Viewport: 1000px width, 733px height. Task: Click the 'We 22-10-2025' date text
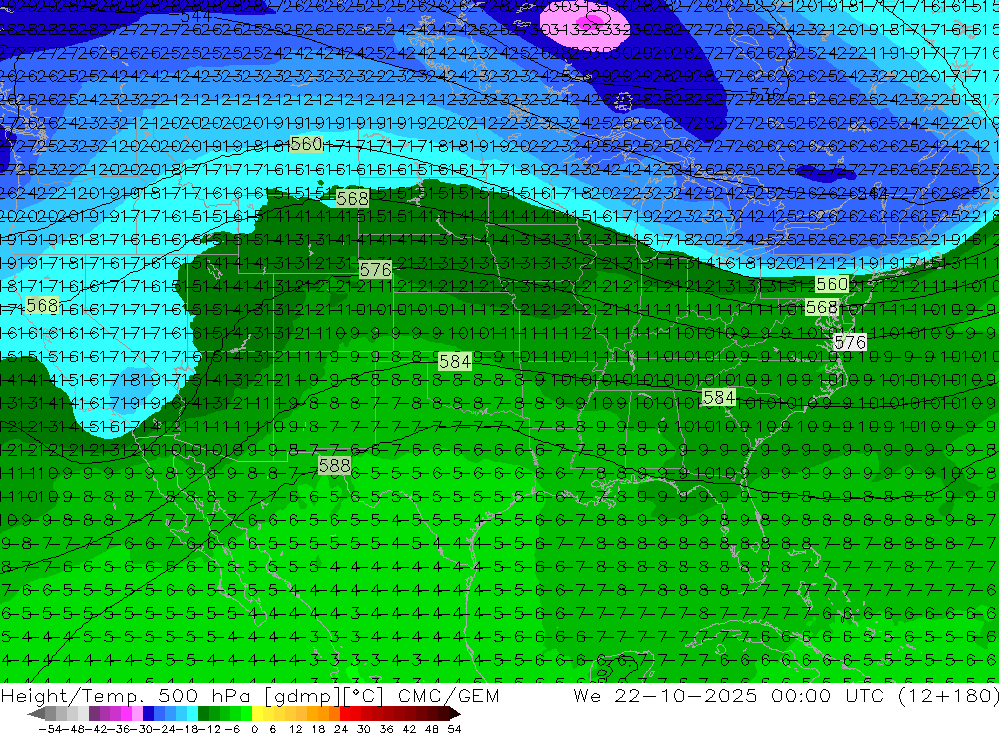point(665,695)
